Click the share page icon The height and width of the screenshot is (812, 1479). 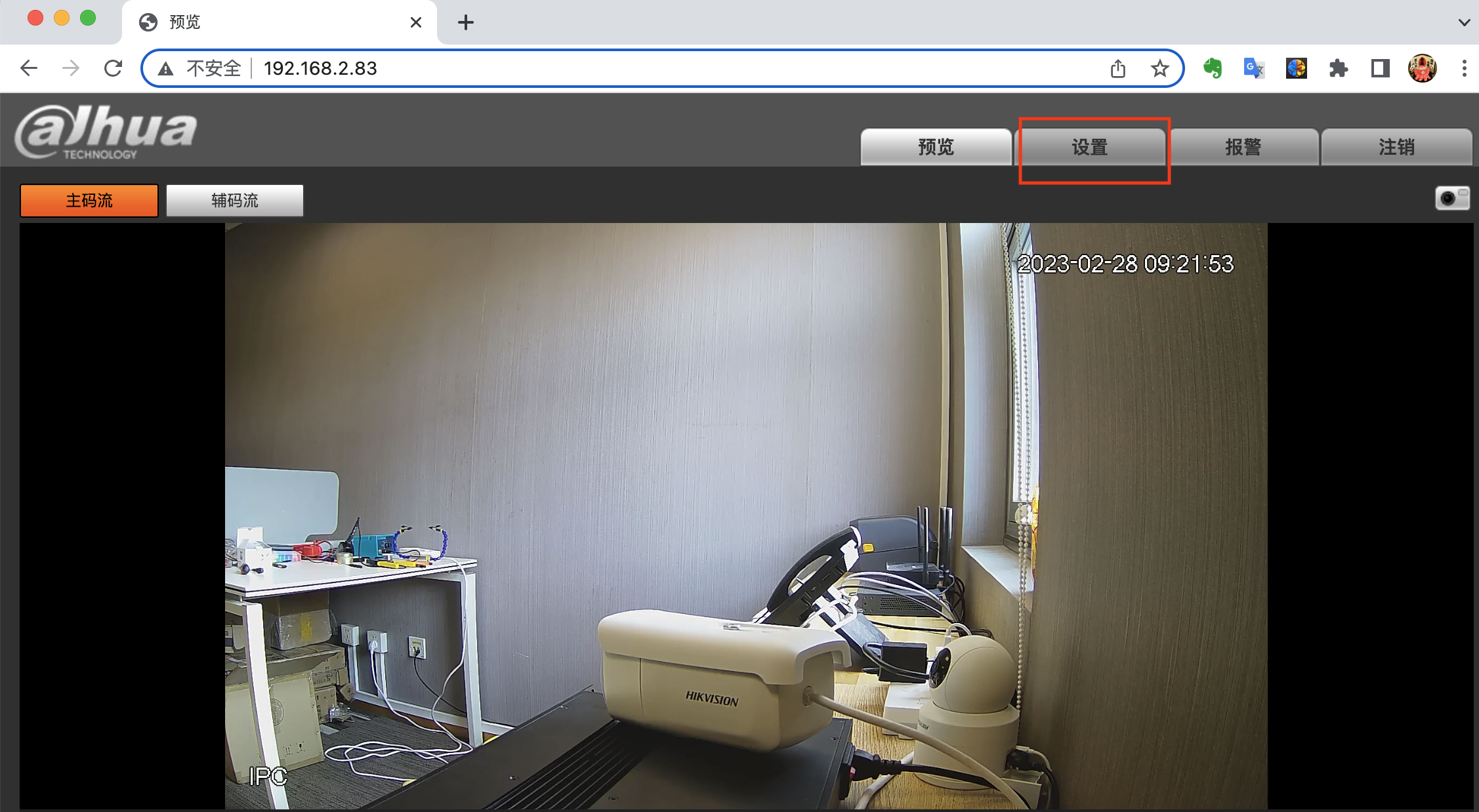pos(1118,68)
